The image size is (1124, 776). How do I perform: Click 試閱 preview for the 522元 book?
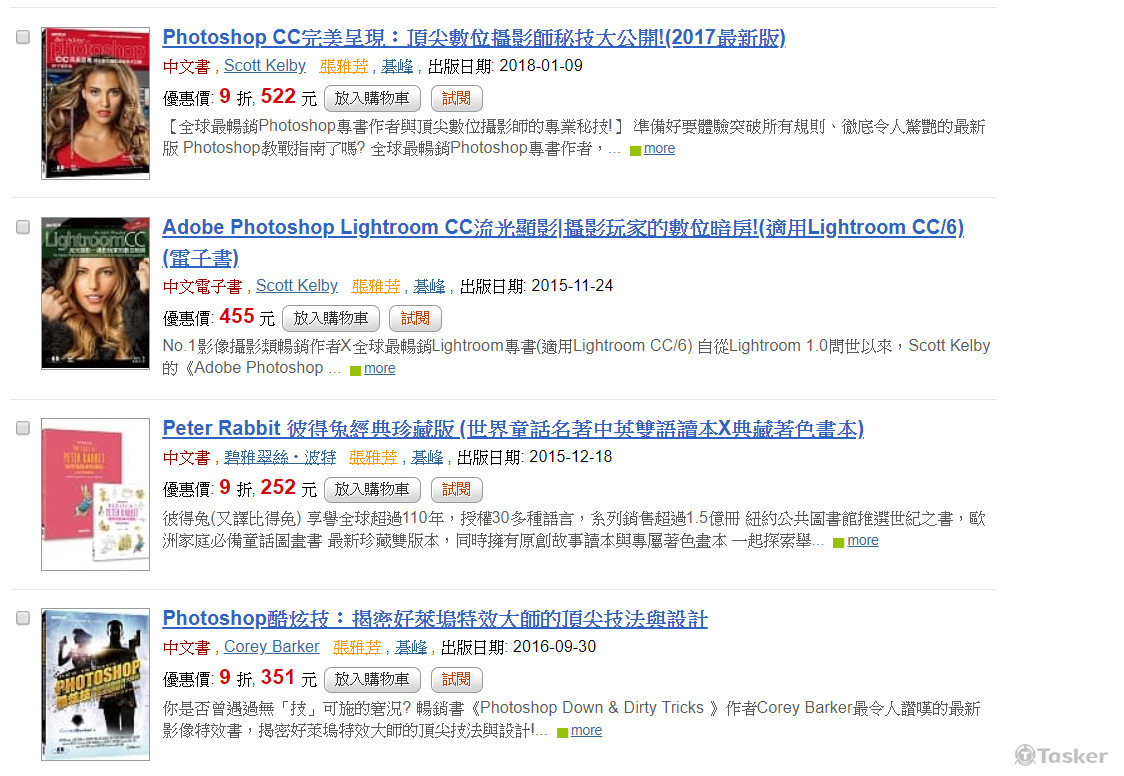point(457,98)
